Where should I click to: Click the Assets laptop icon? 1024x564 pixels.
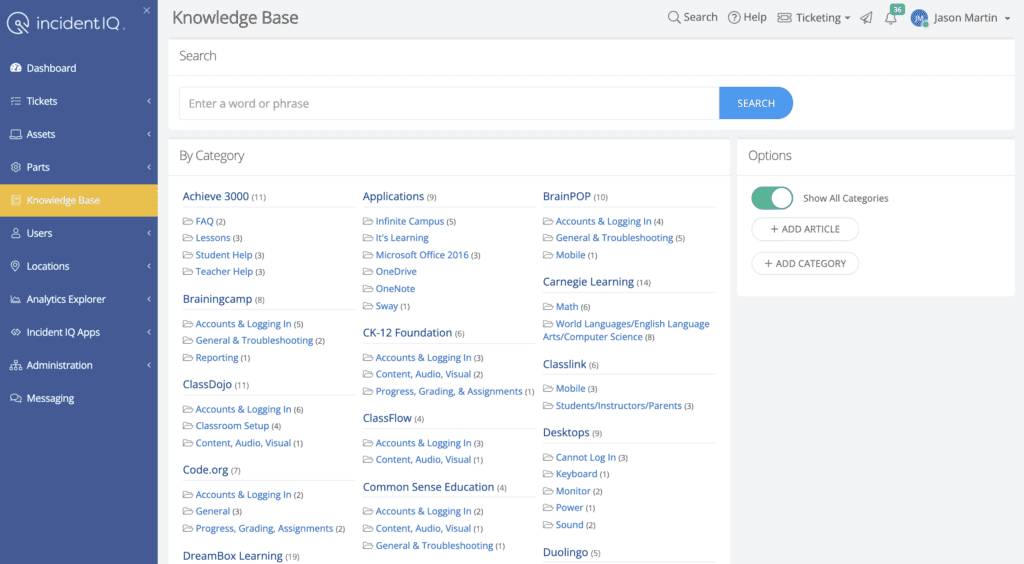point(16,134)
